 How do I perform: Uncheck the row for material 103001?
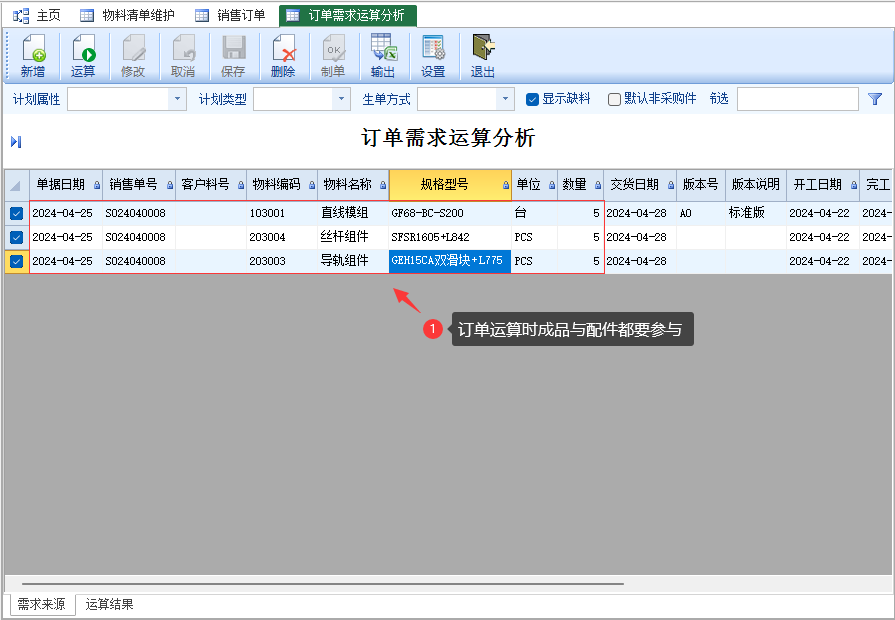(17, 213)
